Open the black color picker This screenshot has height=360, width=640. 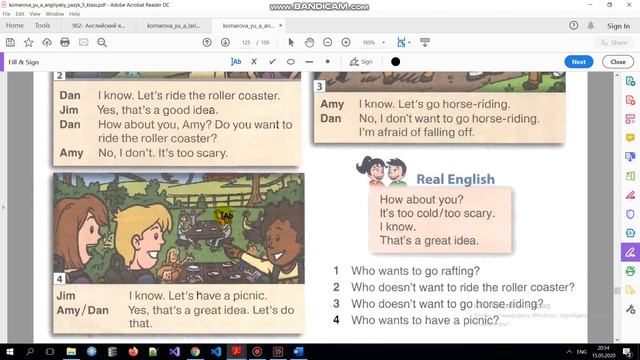coord(395,62)
